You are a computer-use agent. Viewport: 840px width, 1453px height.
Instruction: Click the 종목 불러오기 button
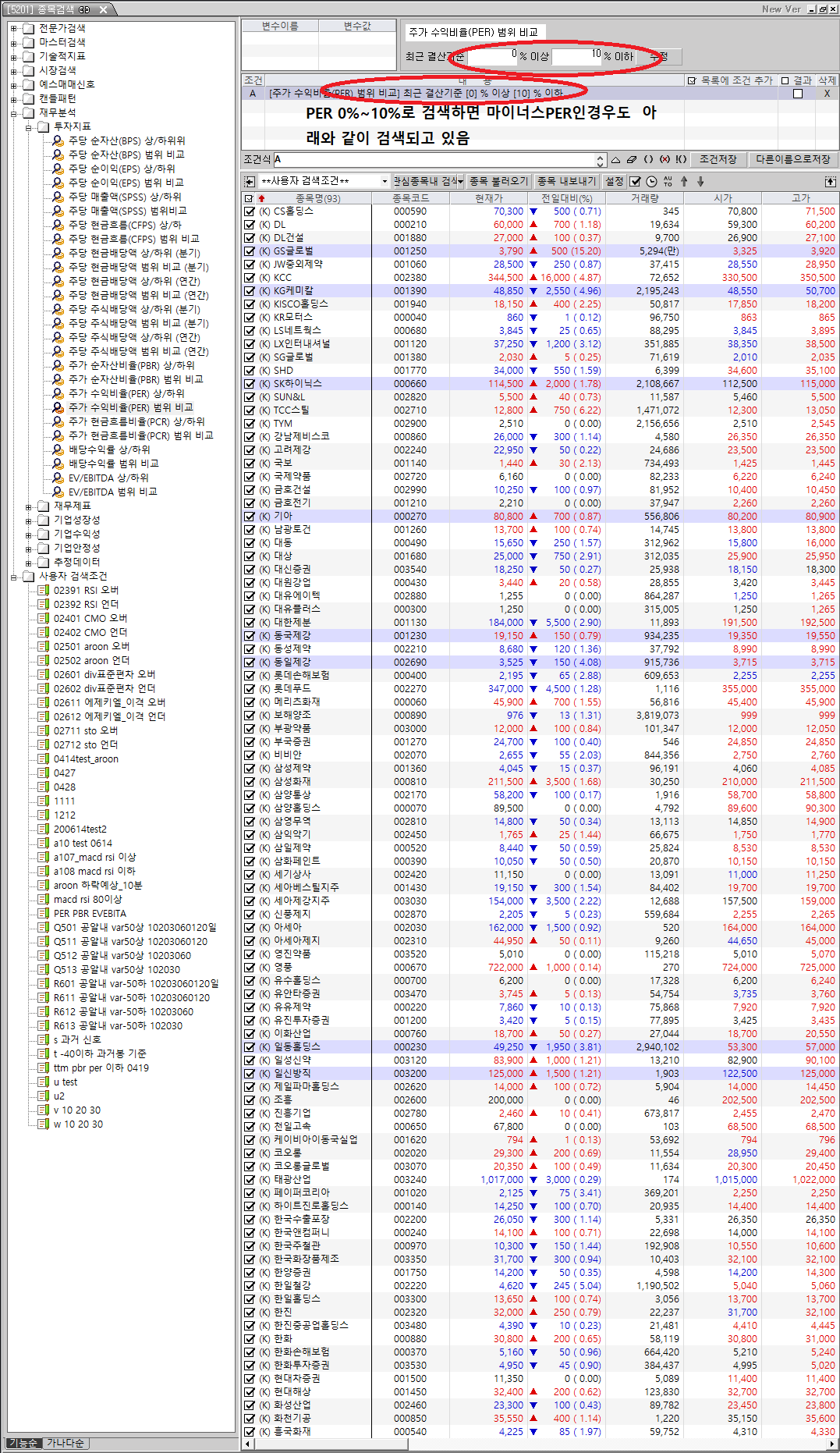(499, 181)
